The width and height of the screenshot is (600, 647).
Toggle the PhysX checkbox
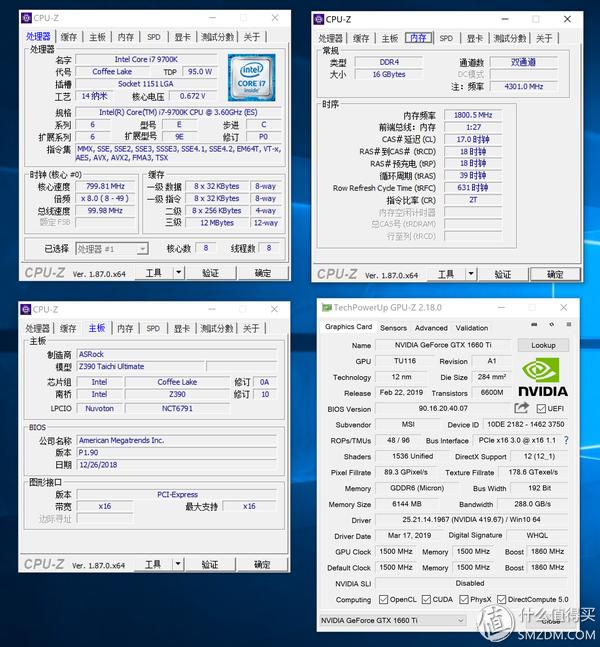[464, 599]
